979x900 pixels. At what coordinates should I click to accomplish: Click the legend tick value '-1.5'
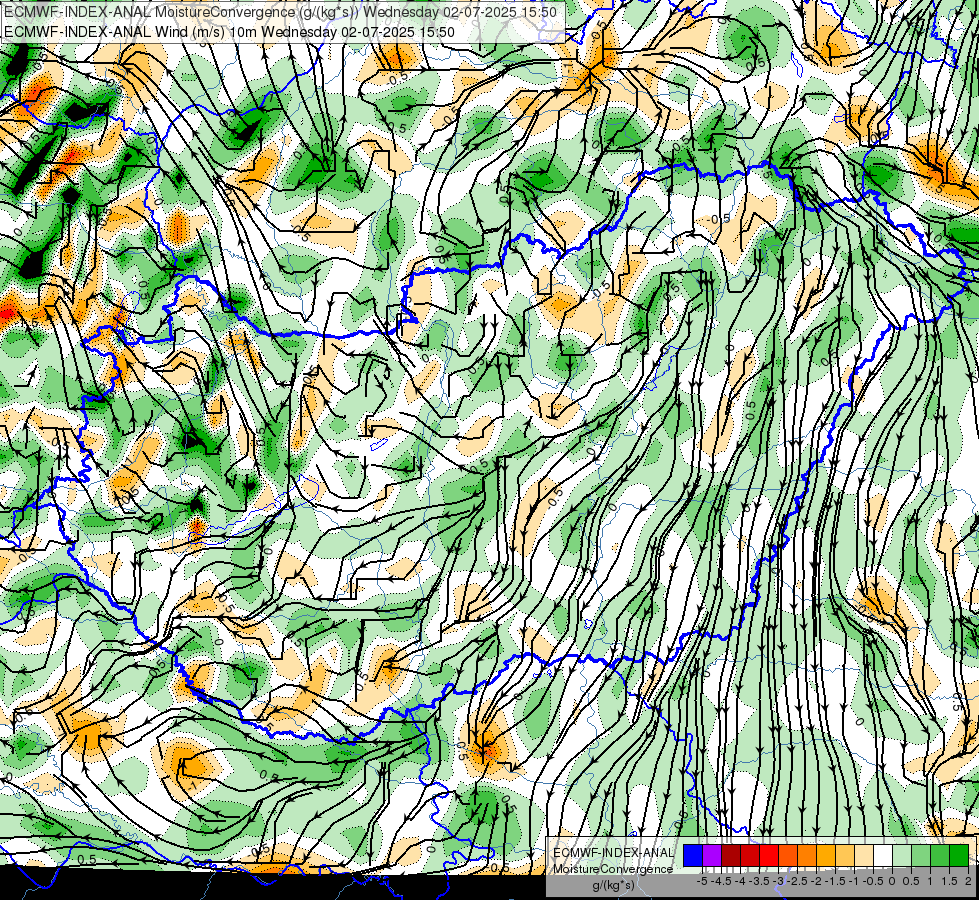click(x=835, y=881)
